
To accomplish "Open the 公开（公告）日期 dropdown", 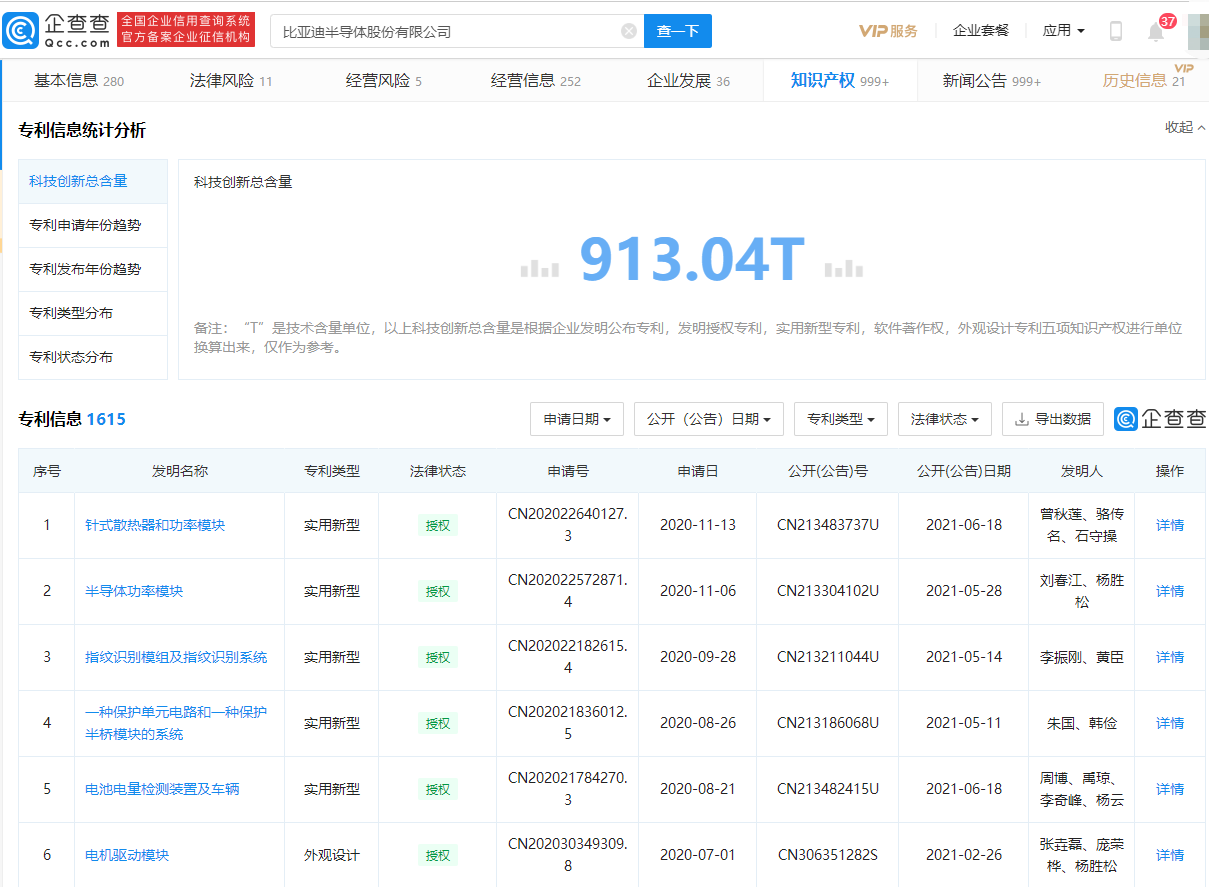I will click(709, 419).
